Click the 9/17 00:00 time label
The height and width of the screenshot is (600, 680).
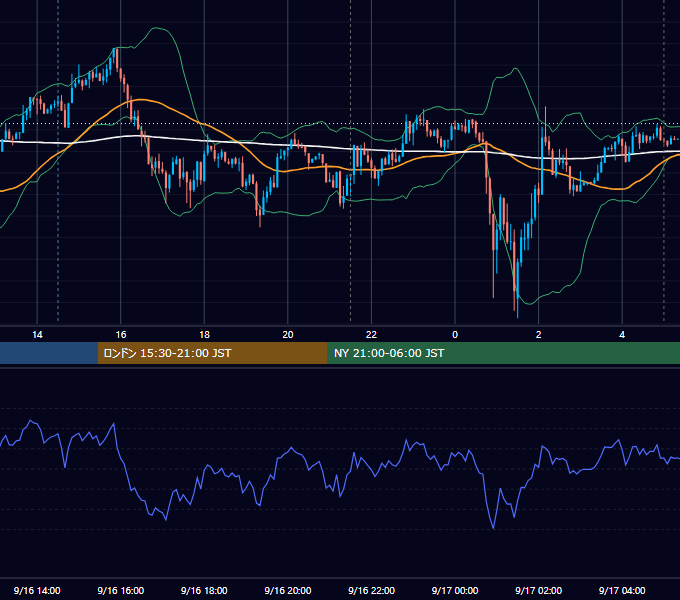[x=455, y=590]
